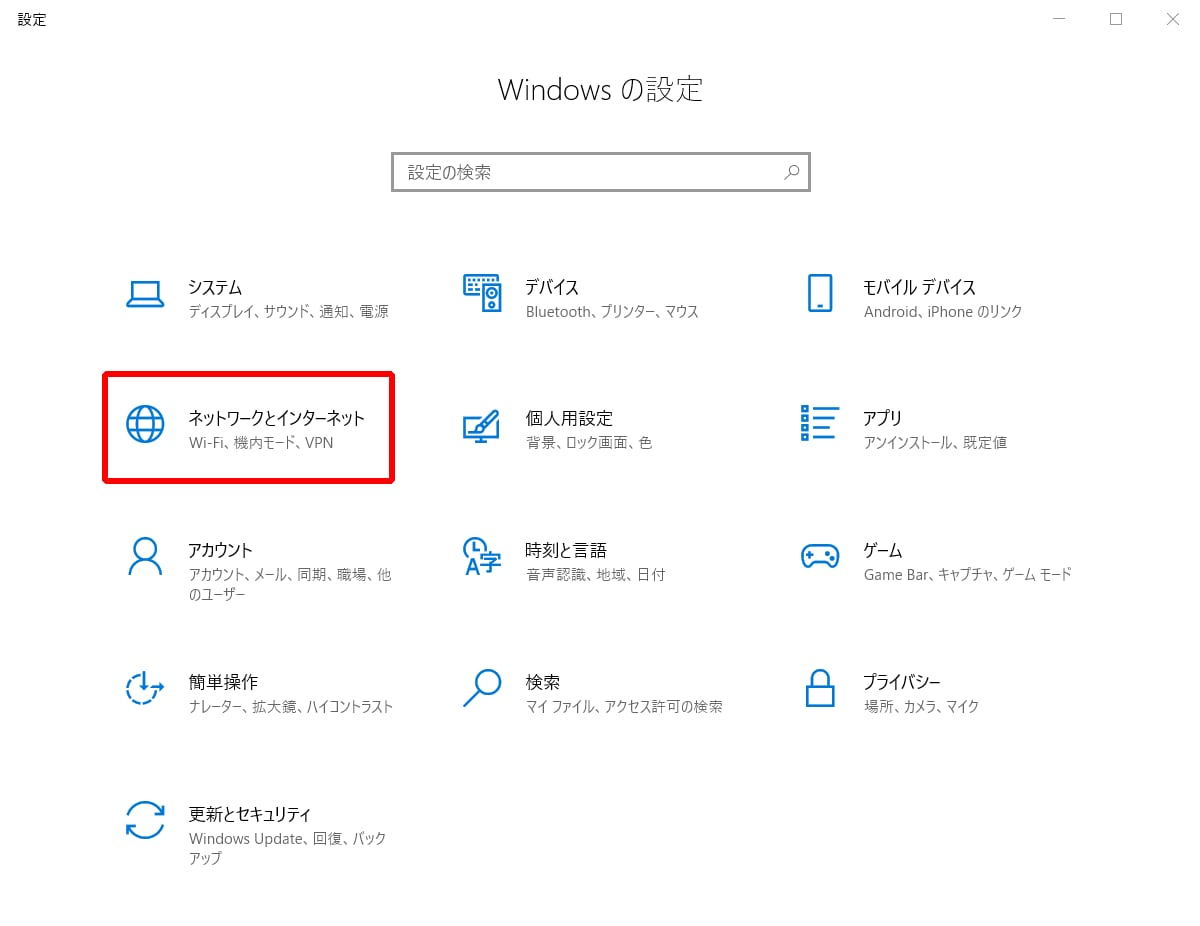Close the 設定 window
The width and height of the screenshot is (1200, 926).
[1173, 19]
